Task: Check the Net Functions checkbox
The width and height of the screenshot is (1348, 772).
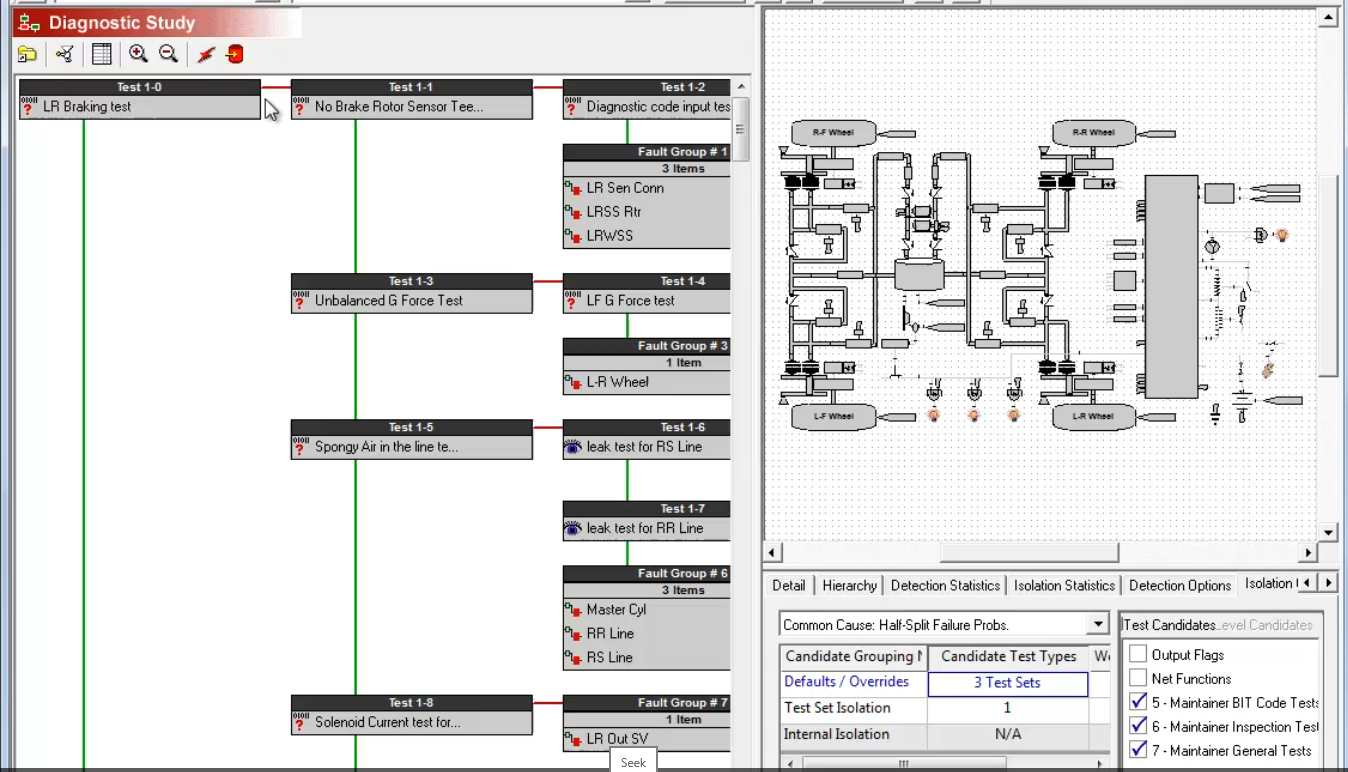Action: tap(1138, 679)
